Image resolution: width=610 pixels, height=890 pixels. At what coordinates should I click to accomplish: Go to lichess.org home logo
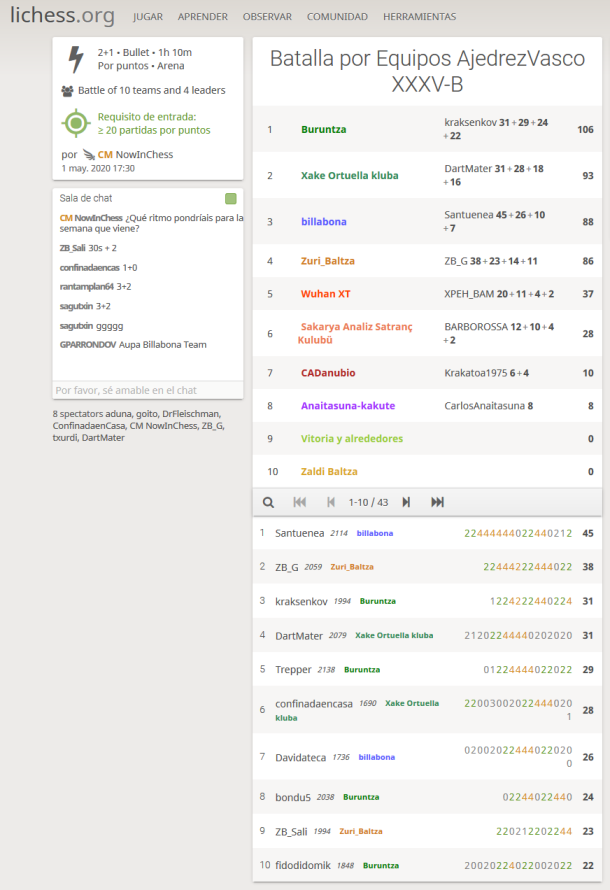coord(62,16)
